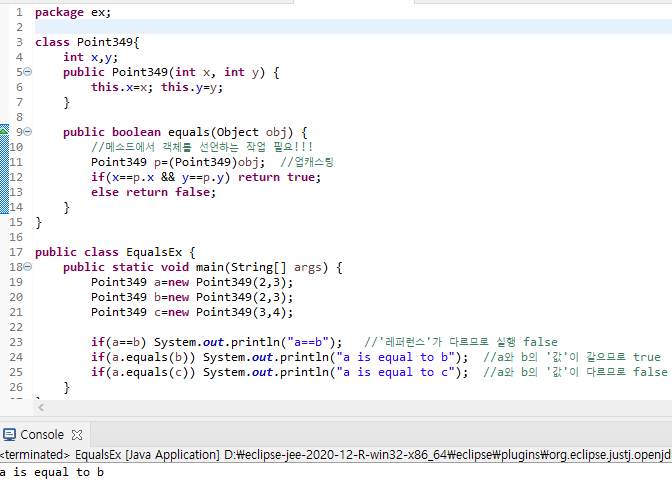Collapse the equals method fold on line 9

27,132
